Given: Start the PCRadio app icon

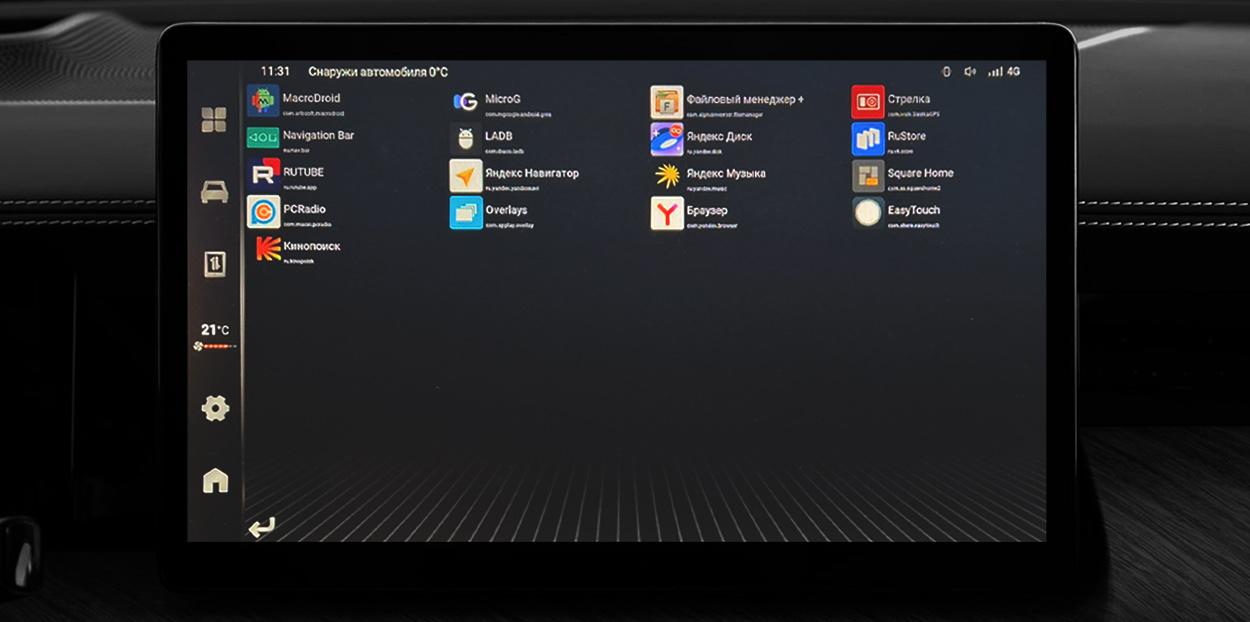Looking at the screenshot, I should (263, 212).
